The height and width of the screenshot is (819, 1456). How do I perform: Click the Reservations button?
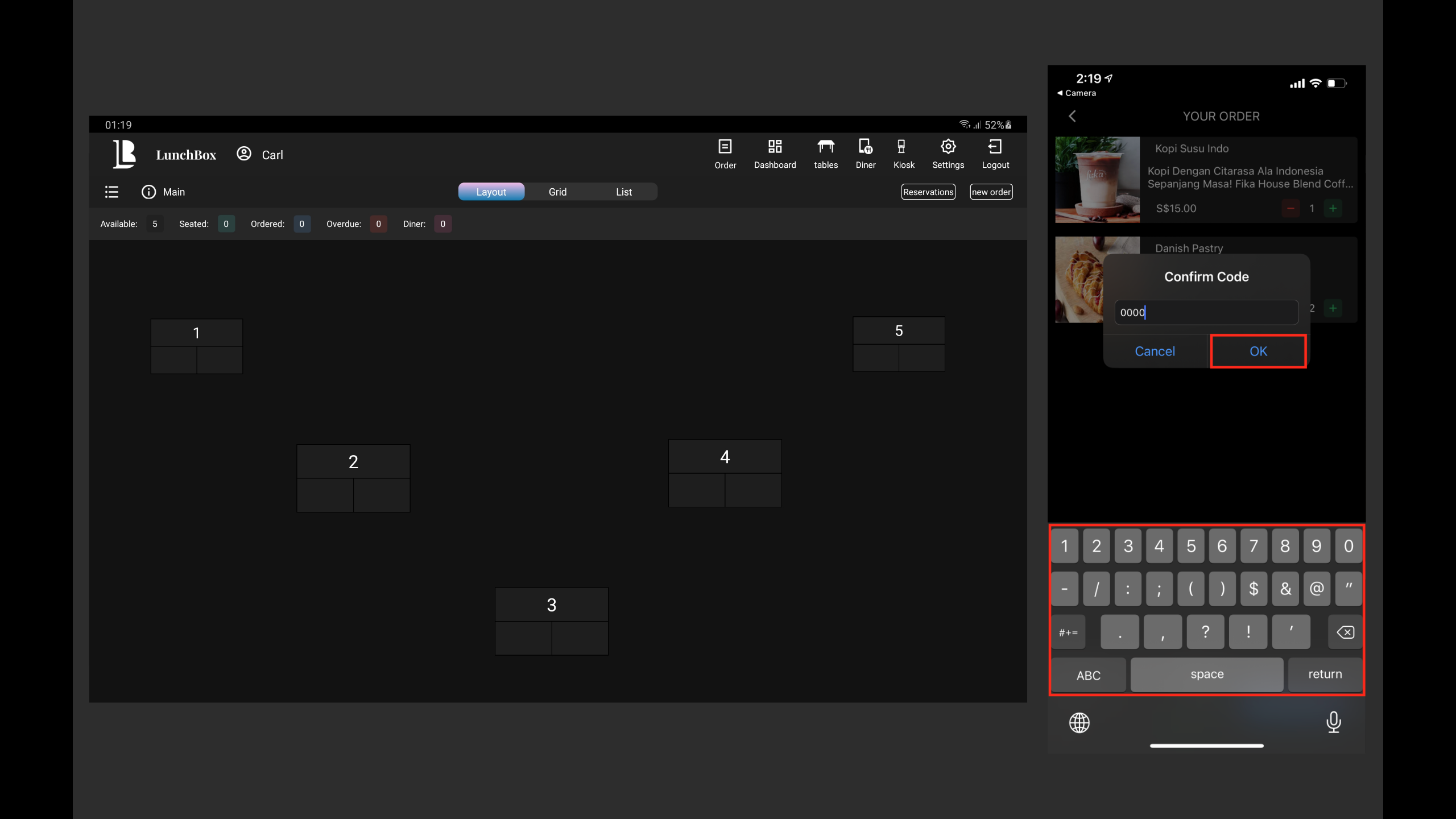(x=928, y=192)
